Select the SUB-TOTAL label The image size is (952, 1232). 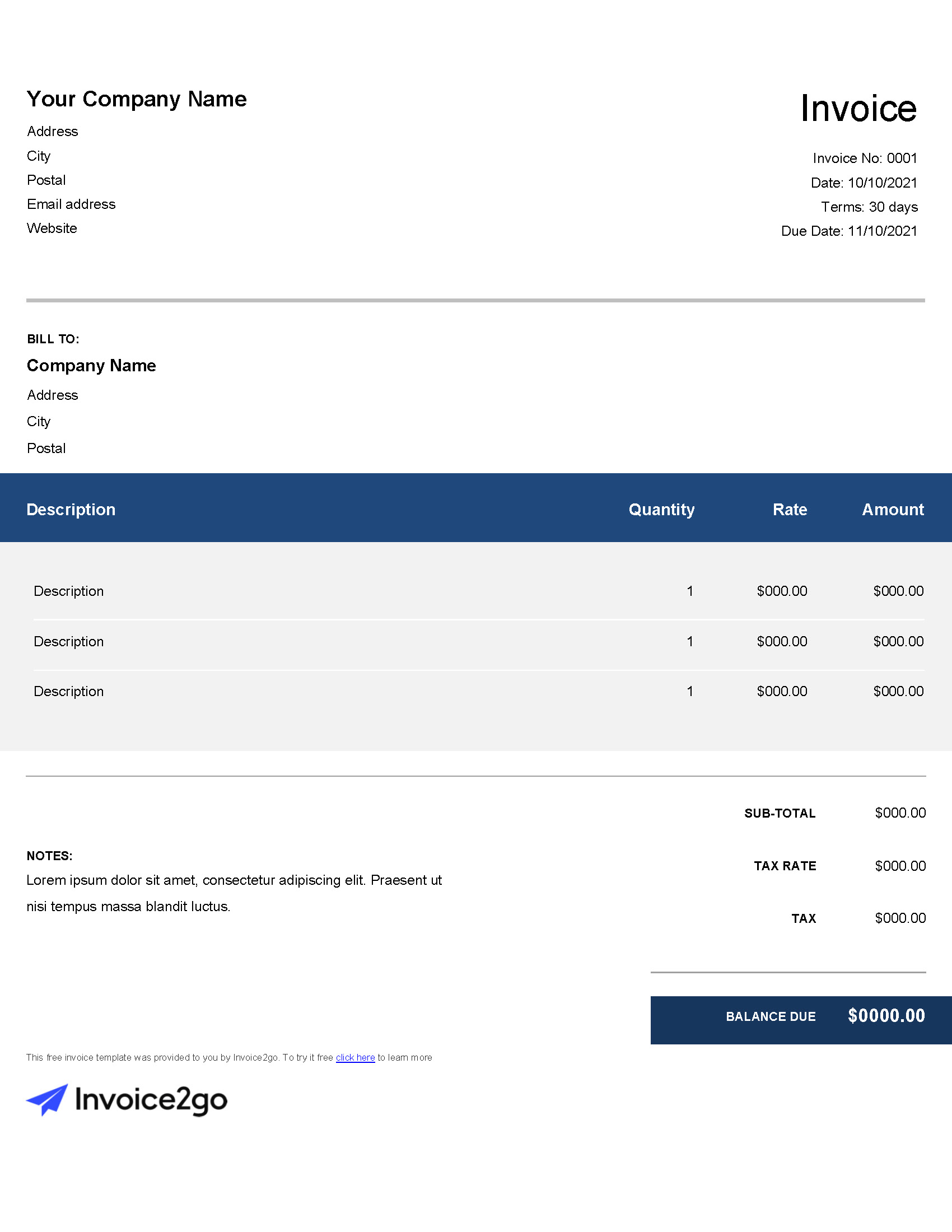780,813
